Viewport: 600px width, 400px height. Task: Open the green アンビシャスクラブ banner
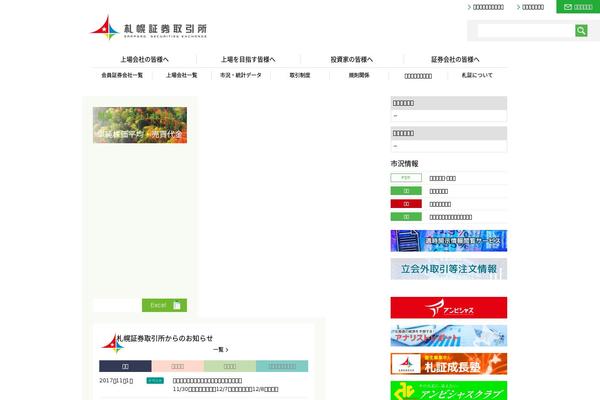[449, 391]
